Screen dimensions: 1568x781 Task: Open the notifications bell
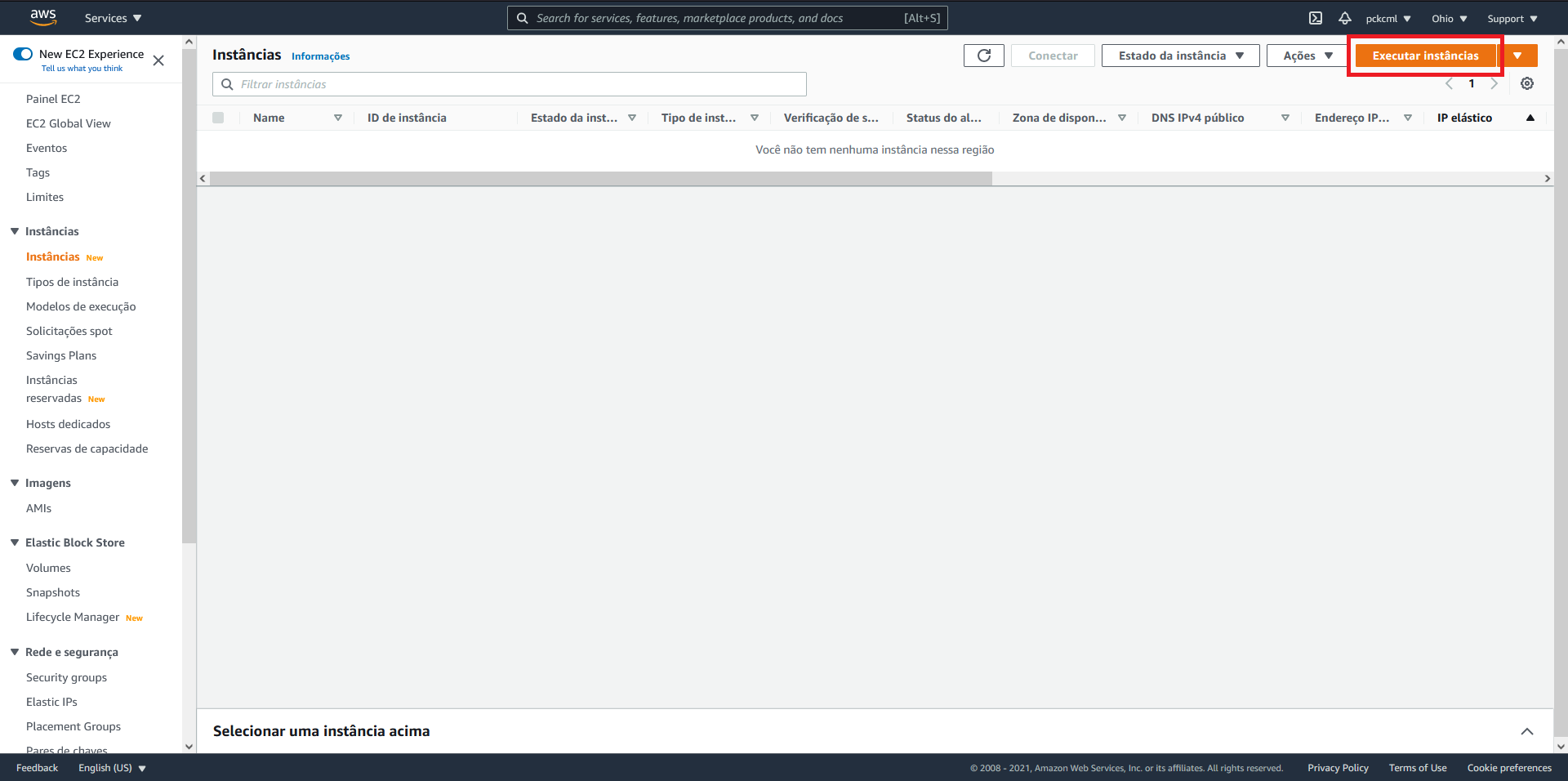(1343, 17)
